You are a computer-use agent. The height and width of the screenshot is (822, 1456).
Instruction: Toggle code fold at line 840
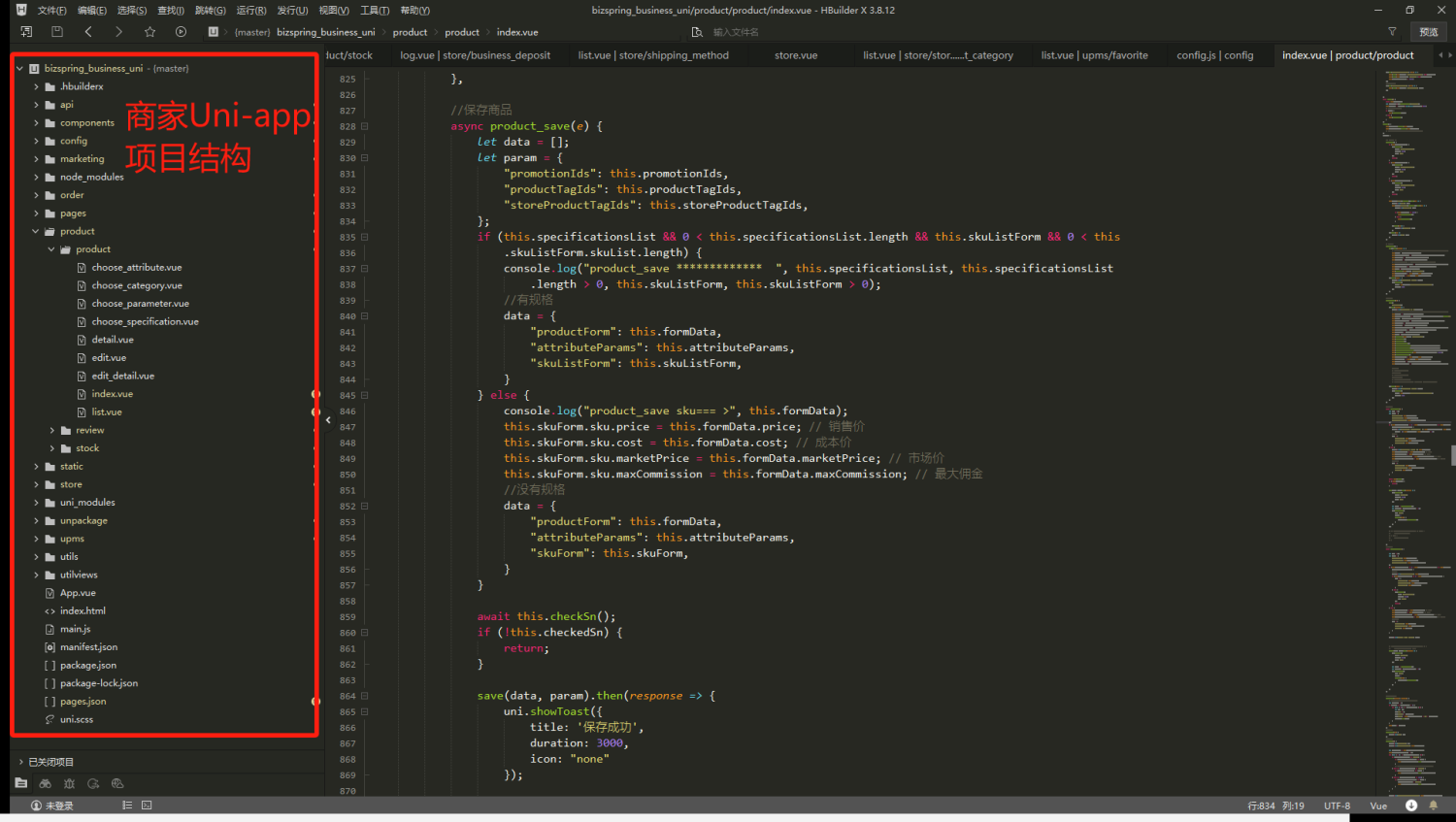tap(365, 316)
